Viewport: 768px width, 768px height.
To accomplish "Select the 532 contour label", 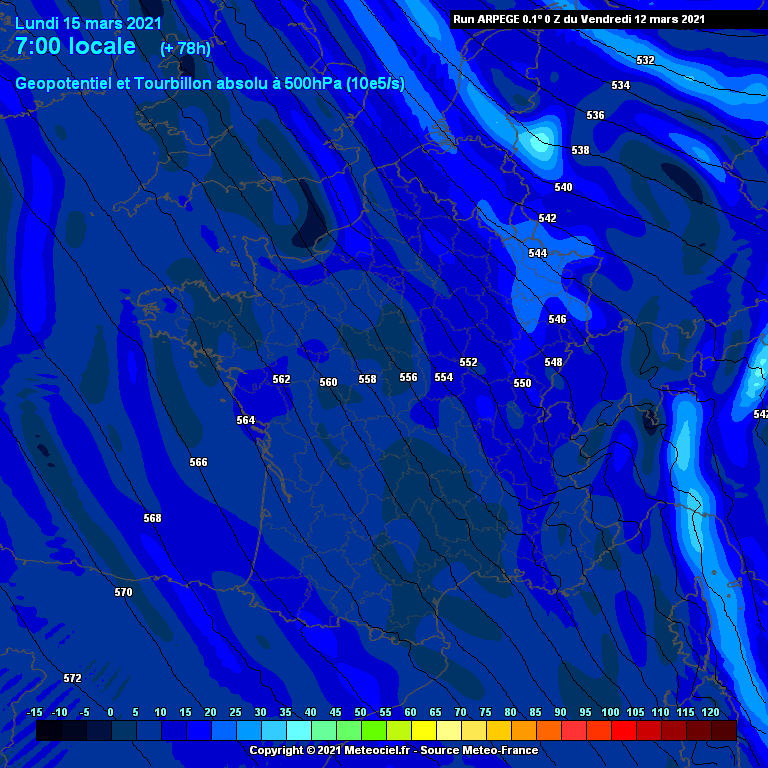I will 645,60.
